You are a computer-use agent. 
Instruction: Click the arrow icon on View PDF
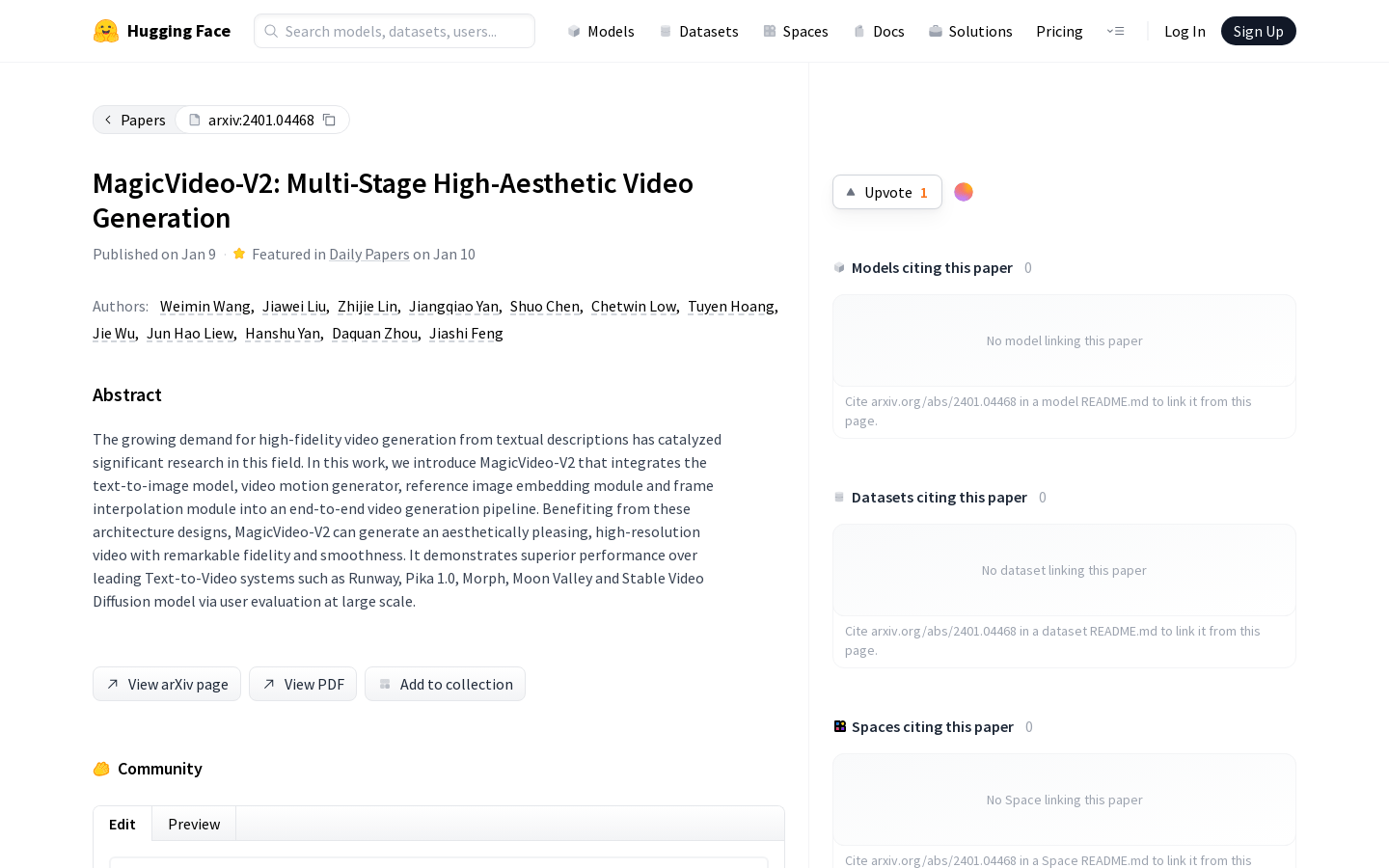(x=269, y=684)
